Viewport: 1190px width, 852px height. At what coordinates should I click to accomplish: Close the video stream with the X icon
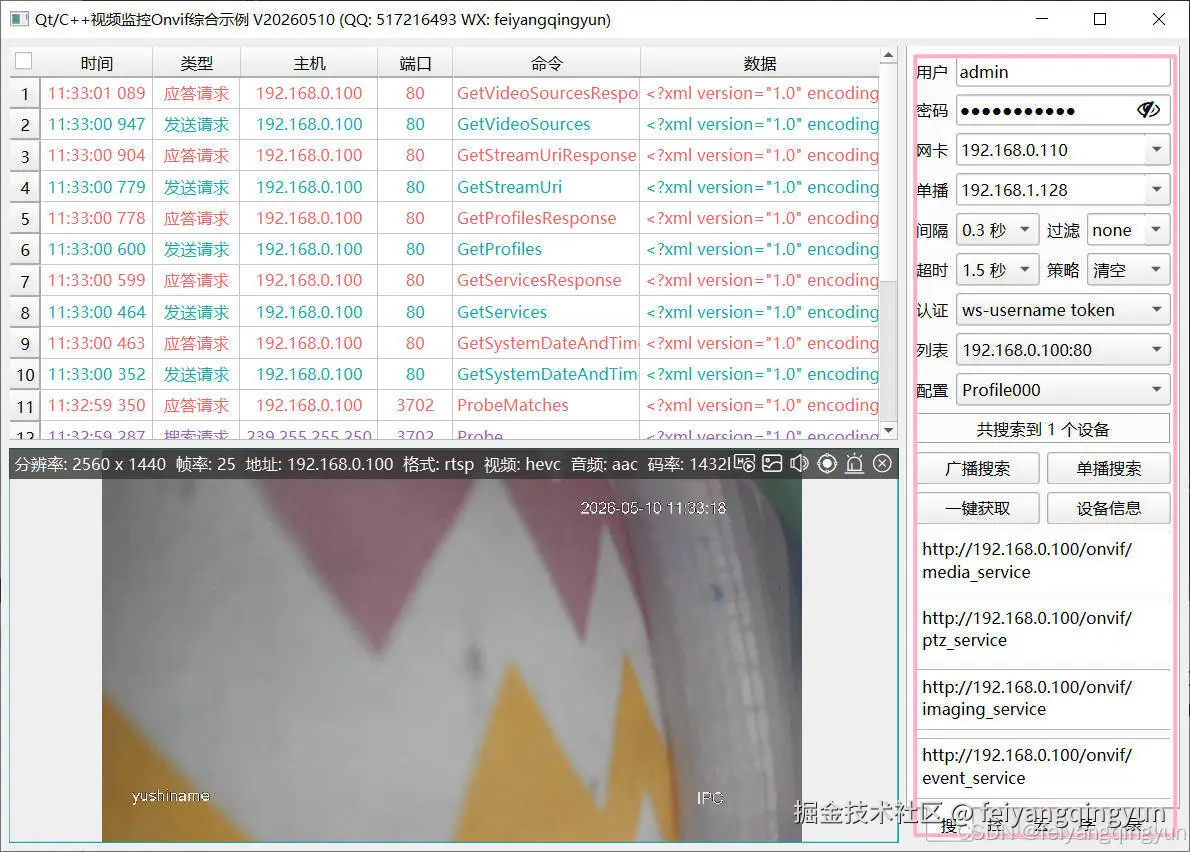(x=882, y=464)
